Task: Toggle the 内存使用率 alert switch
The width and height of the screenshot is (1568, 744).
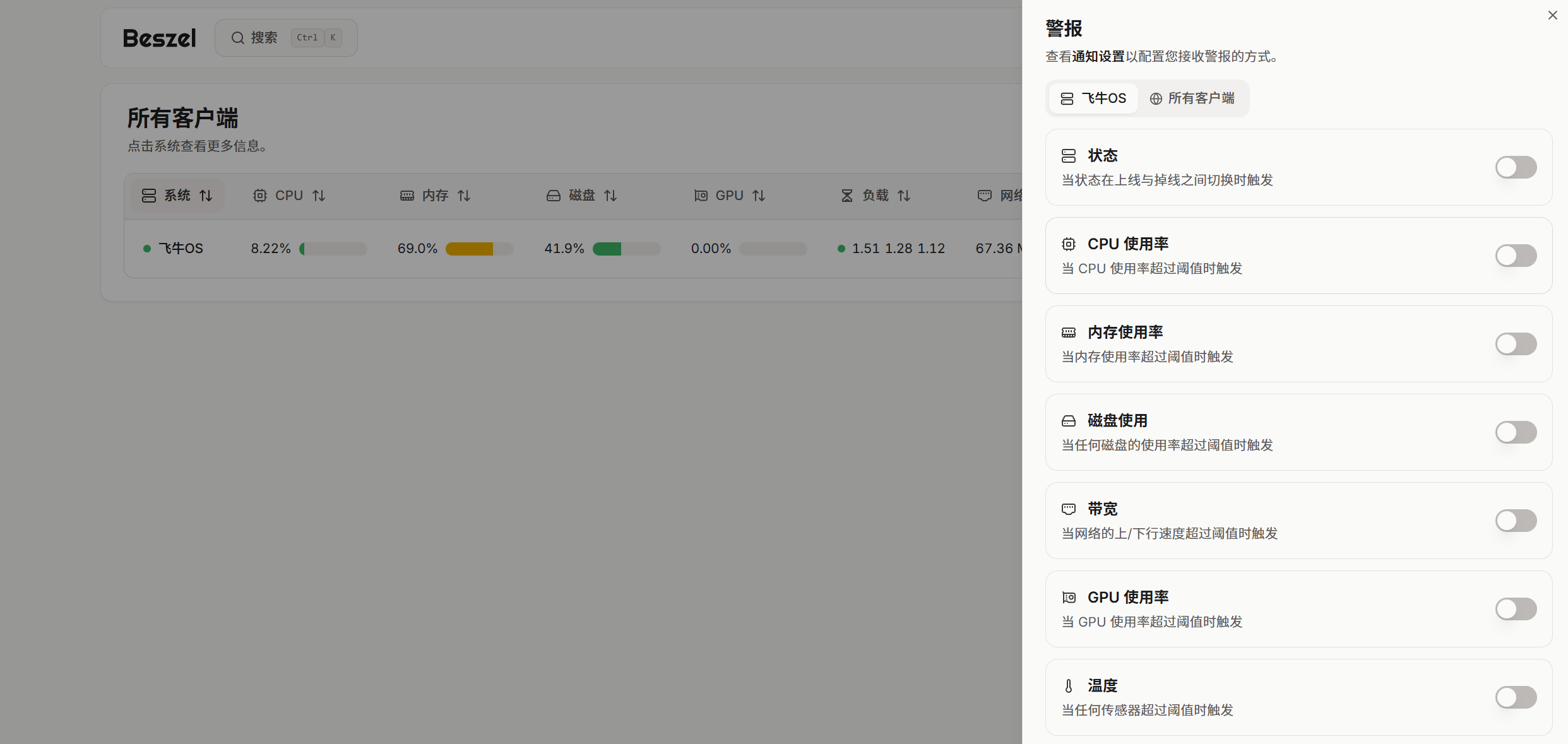Action: 1515,344
